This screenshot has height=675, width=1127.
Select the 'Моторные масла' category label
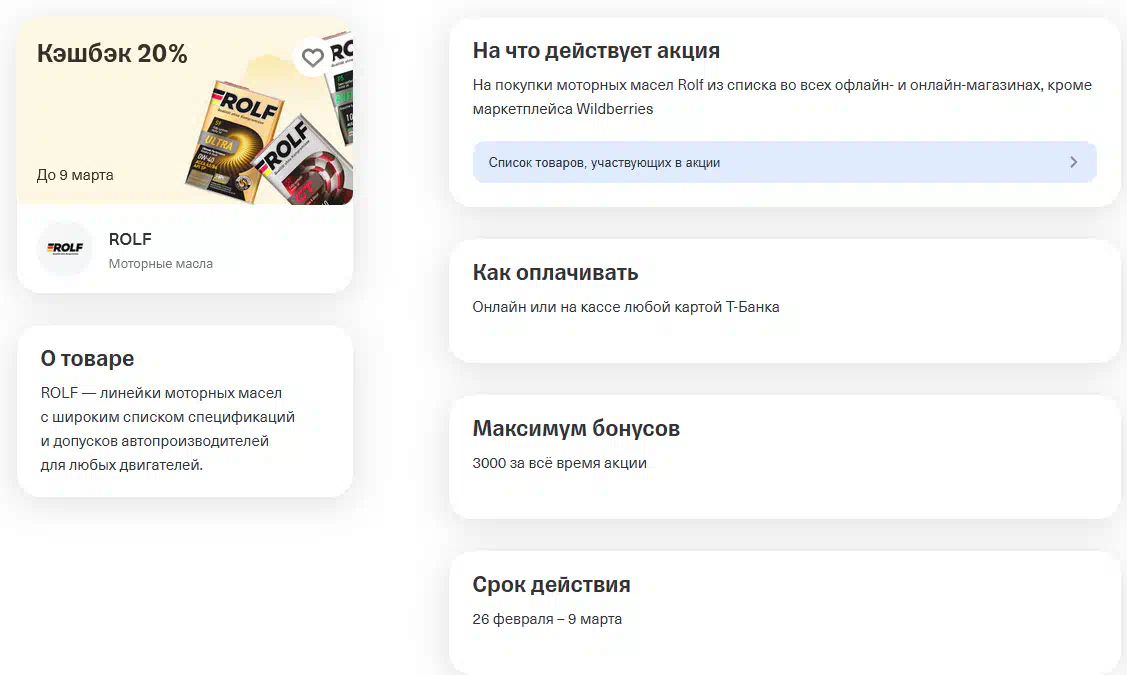[160, 264]
